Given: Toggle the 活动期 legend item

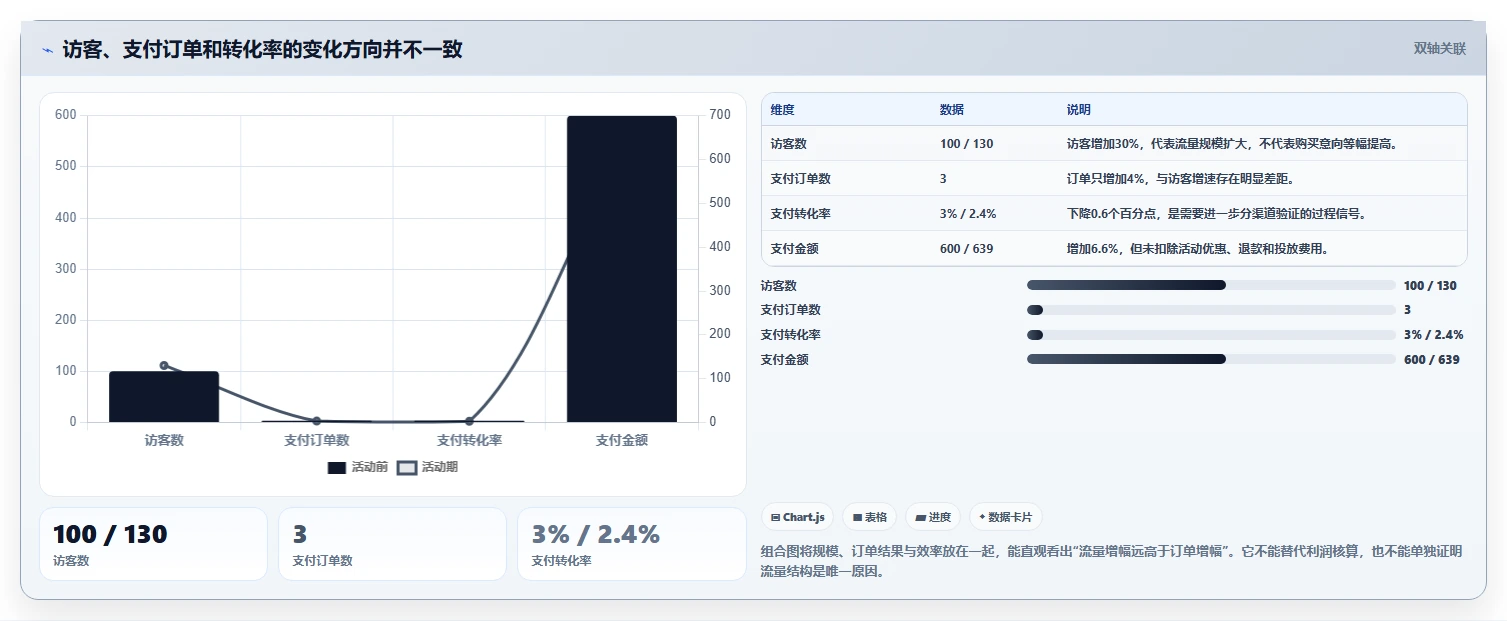Looking at the screenshot, I should [x=428, y=467].
